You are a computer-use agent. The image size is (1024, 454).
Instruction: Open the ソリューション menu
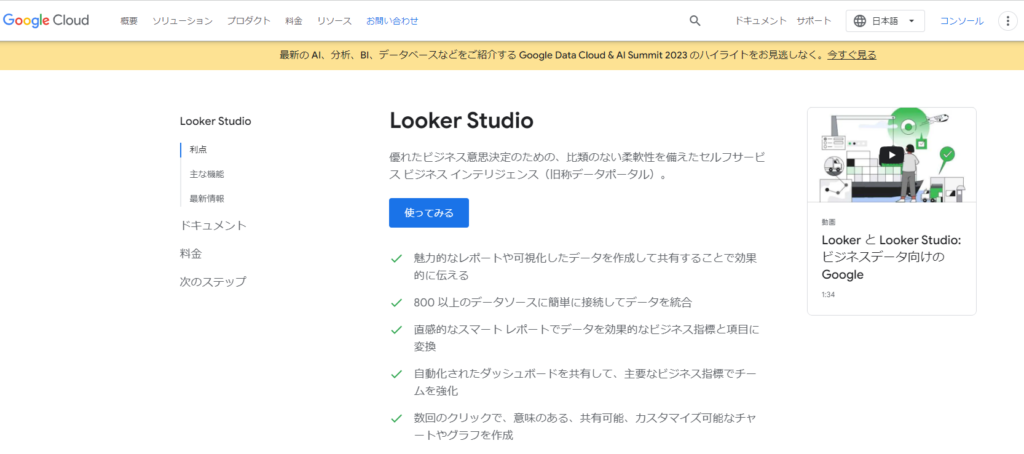click(x=182, y=21)
